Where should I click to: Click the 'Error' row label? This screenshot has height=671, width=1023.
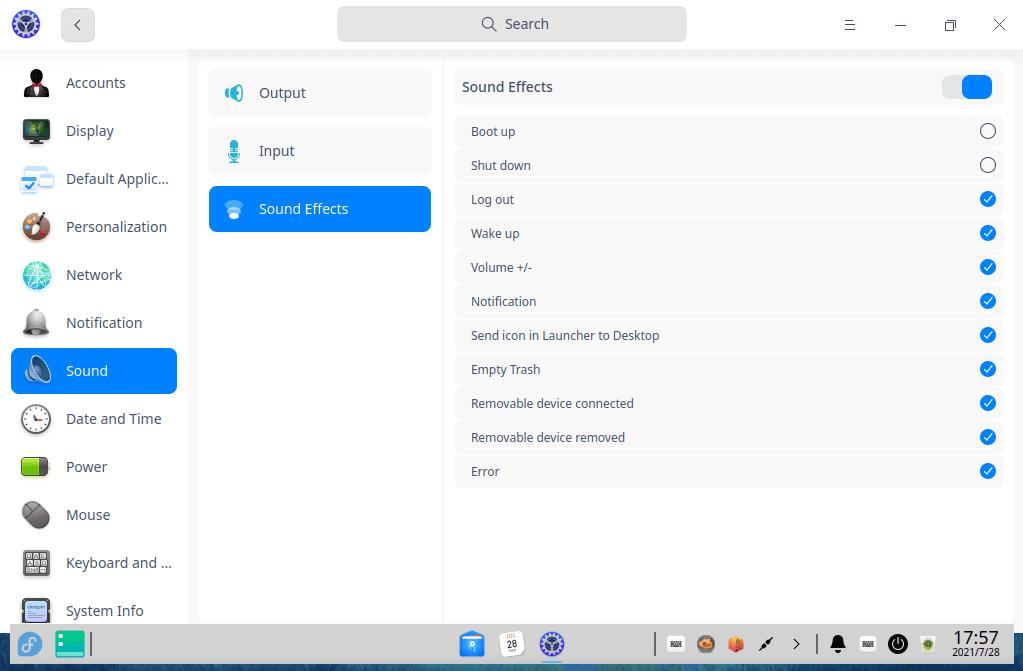pyautogui.click(x=485, y=471)
